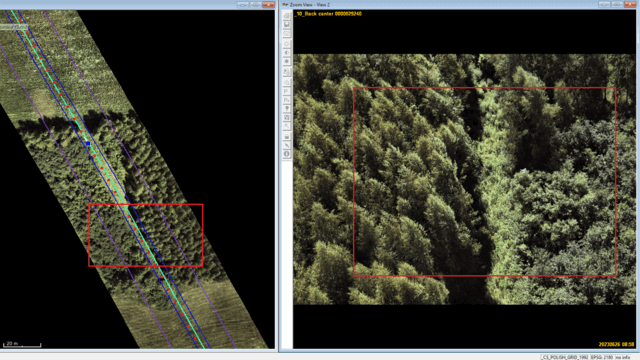640x360 pixels.
Task: Click the picture frame toolbar icon
Action: [287, 118]
